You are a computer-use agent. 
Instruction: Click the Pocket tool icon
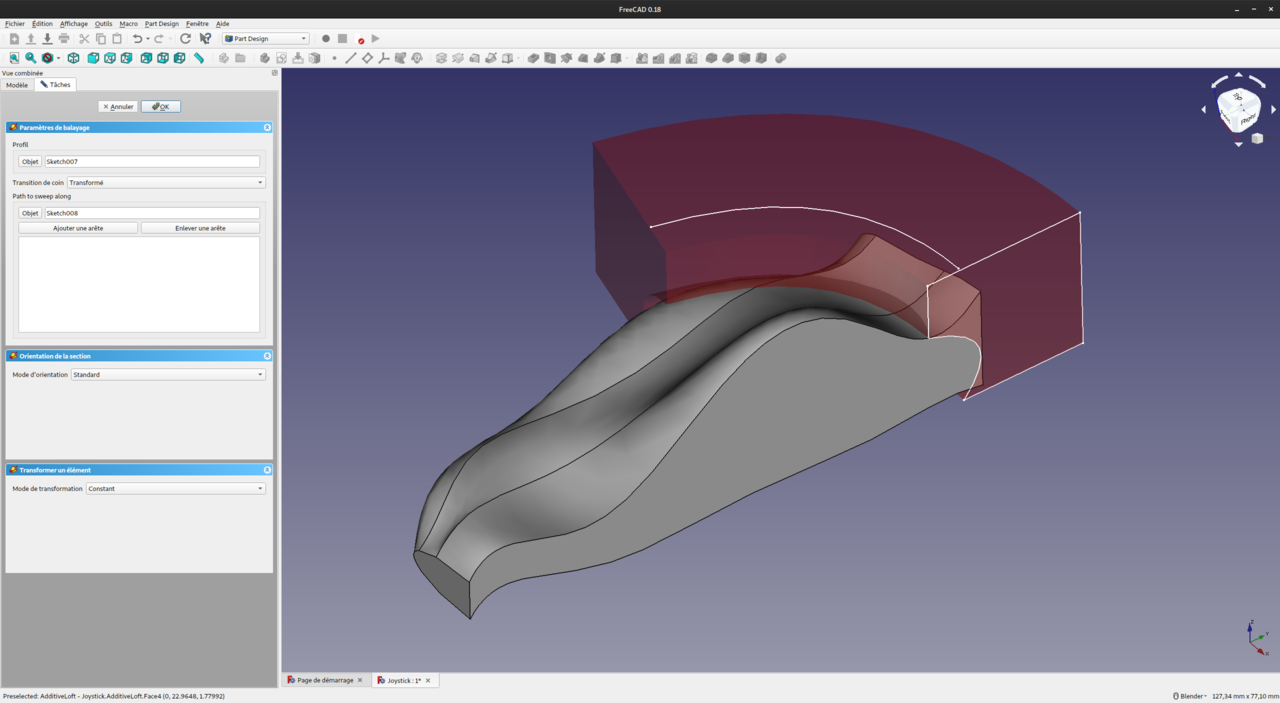coord(533,58)
